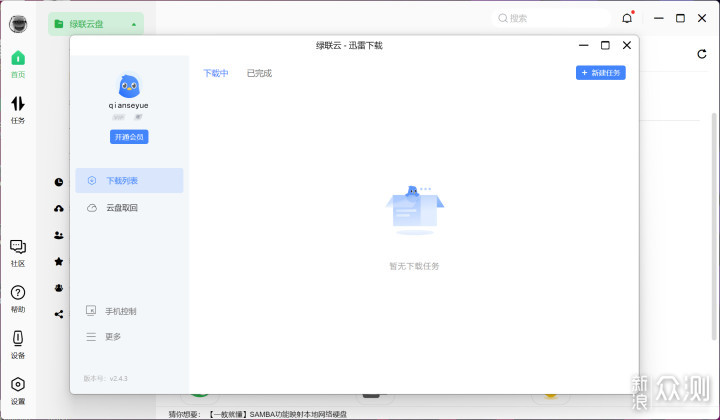Select the shared users icon in cloud sidebar

point(59,235)
